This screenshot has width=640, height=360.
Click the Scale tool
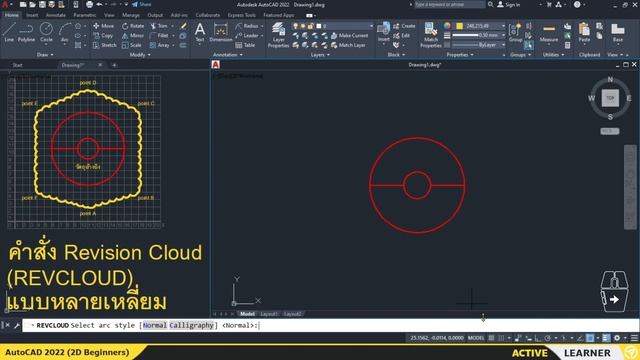pyautogui.click(x=131, y=45)
